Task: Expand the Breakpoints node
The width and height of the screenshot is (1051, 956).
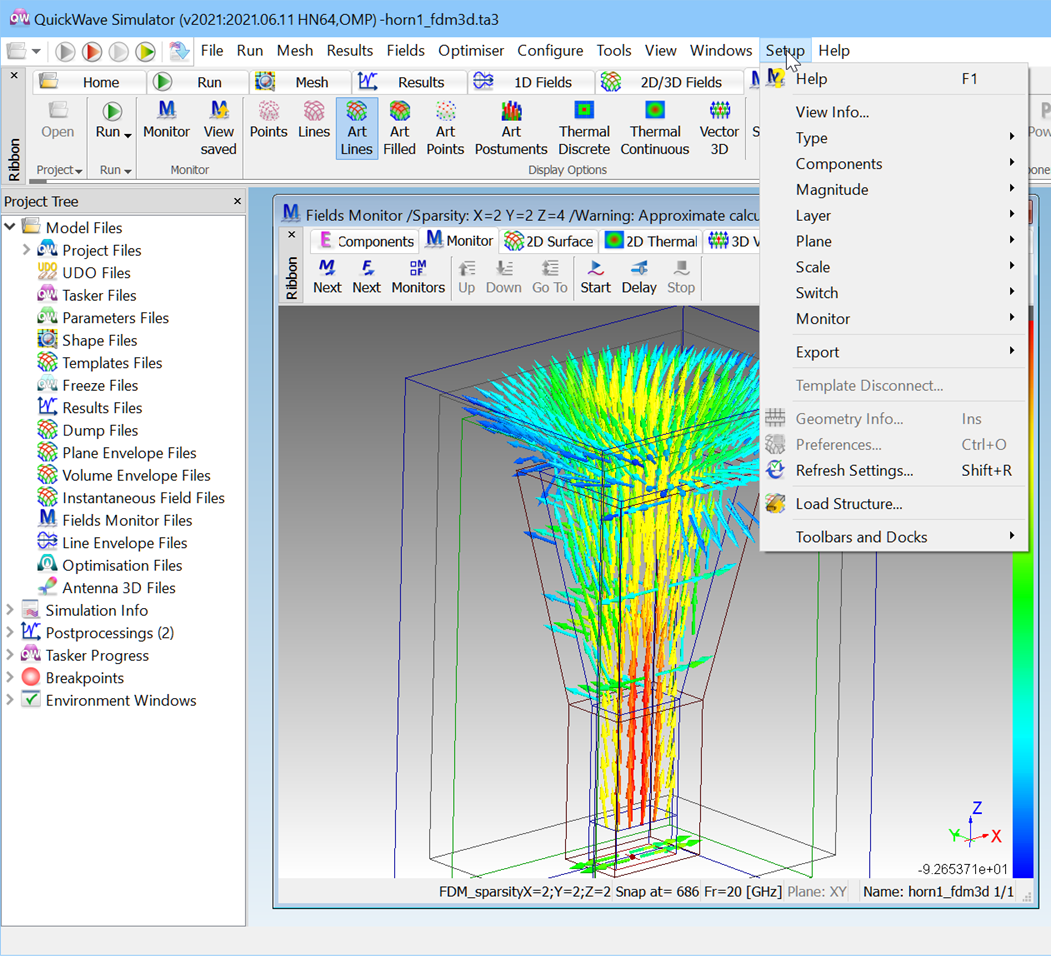Action: [9, 677]
